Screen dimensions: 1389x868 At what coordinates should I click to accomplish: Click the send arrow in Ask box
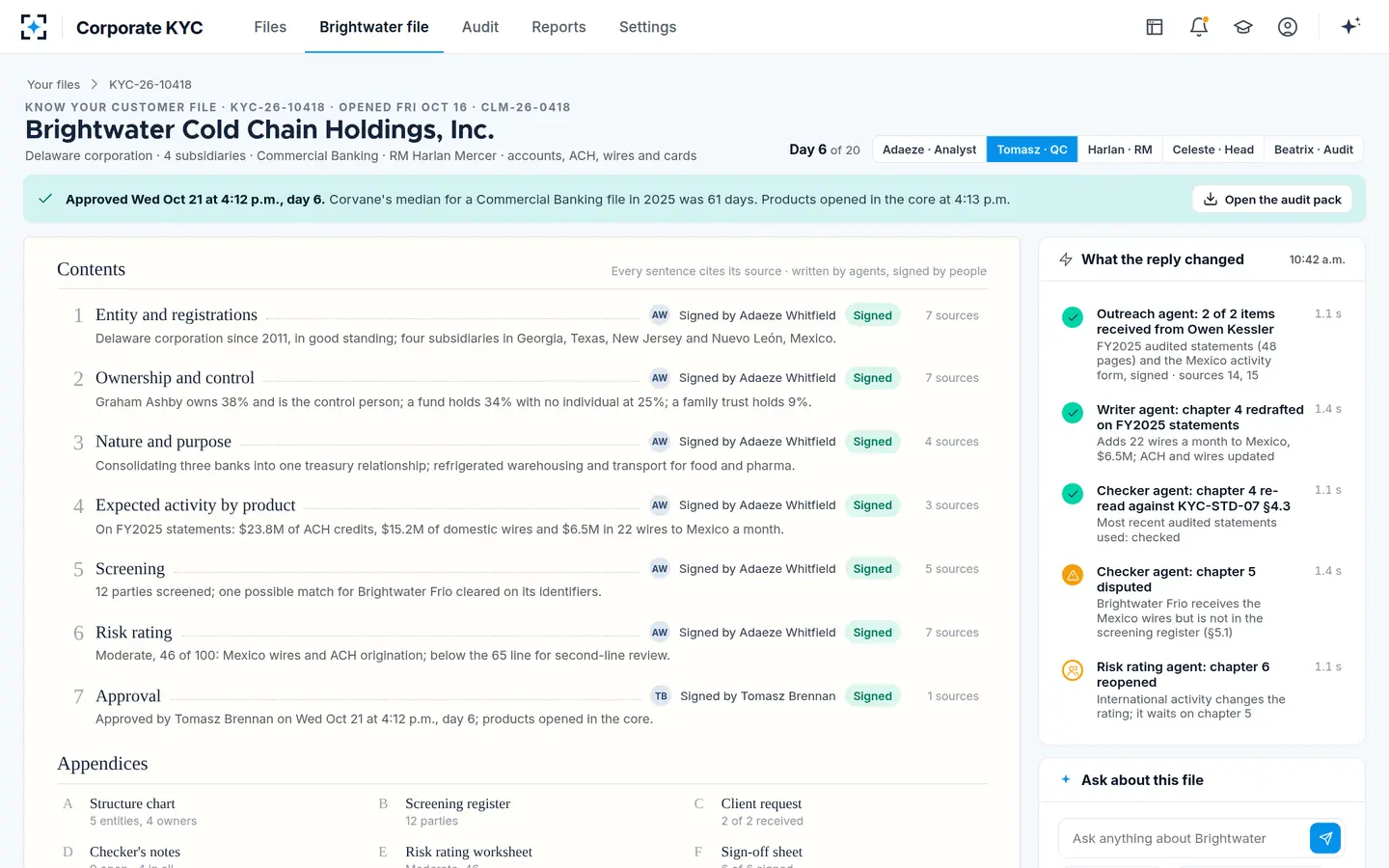coord(1325,838)
